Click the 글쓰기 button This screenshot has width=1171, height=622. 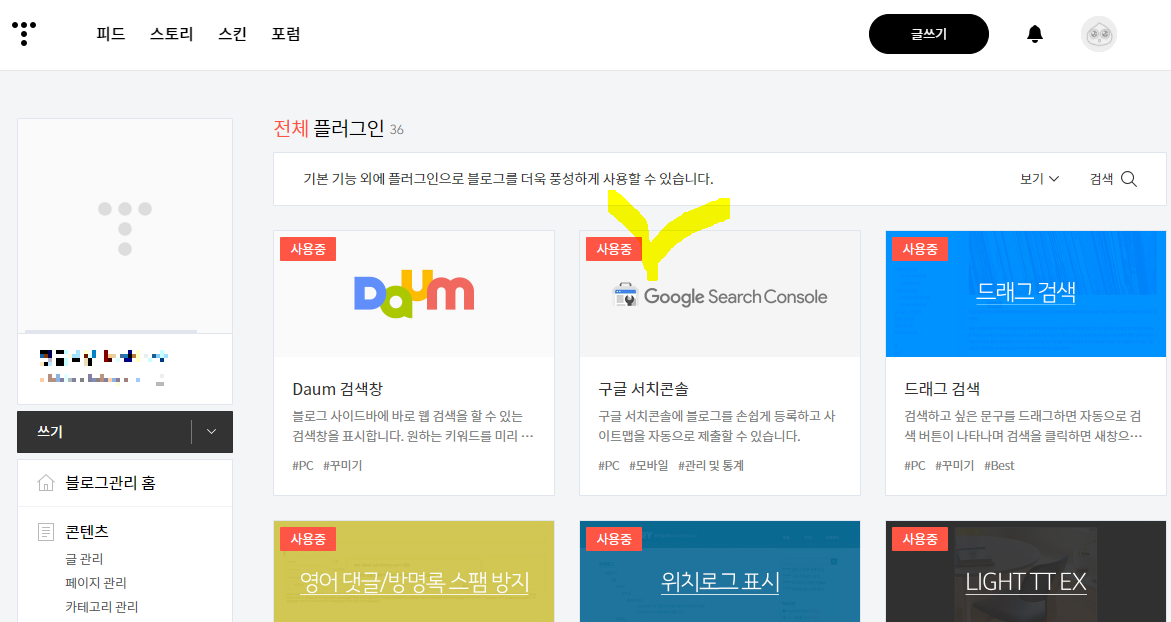click(x=928, y=34)
